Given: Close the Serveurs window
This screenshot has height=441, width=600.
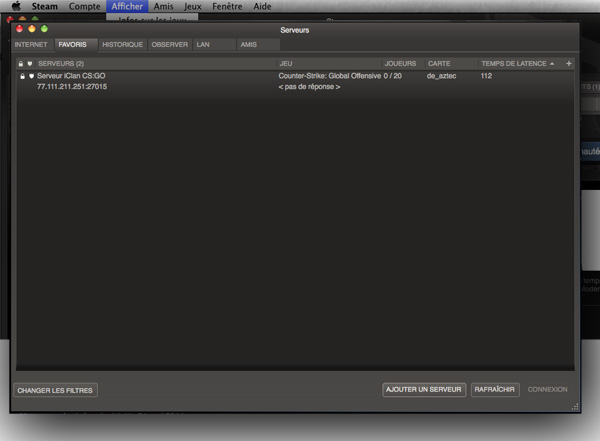Looking at the screenshot, I should coord(20,29).
